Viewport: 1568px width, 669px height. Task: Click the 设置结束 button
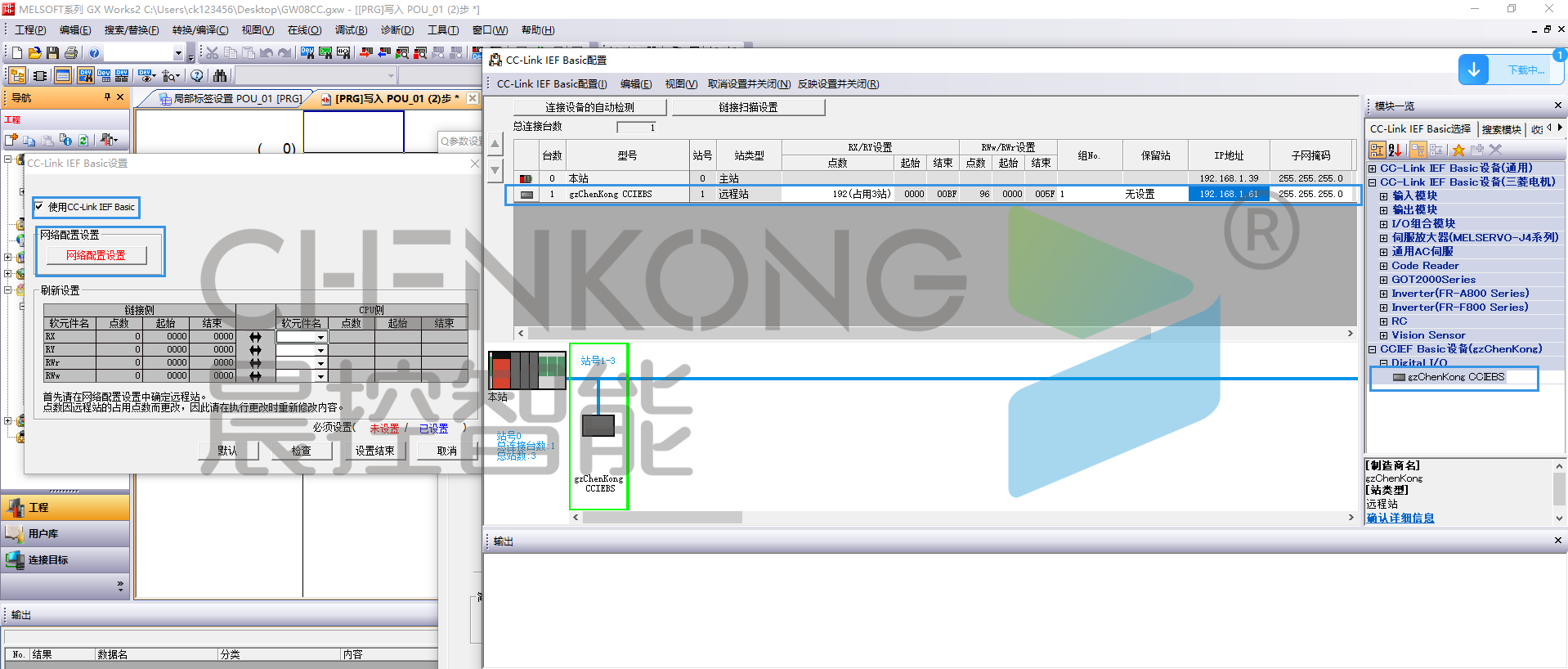click(374, 451)
